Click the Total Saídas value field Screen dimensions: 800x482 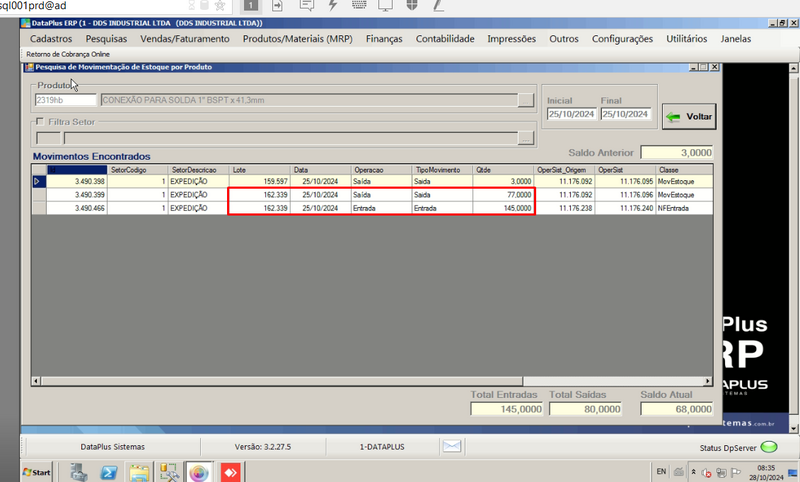click(x=586, y=409)
